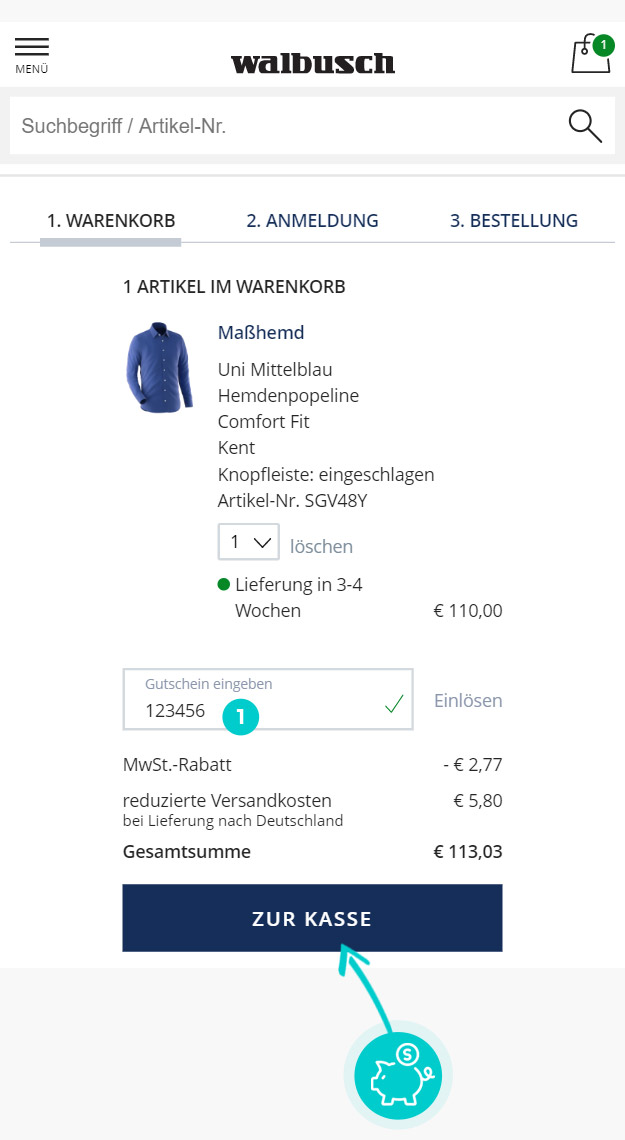Click the green cart count badge
This screenshot has height=1140, width=625.
pyautogui.click(x=603, y=45)
